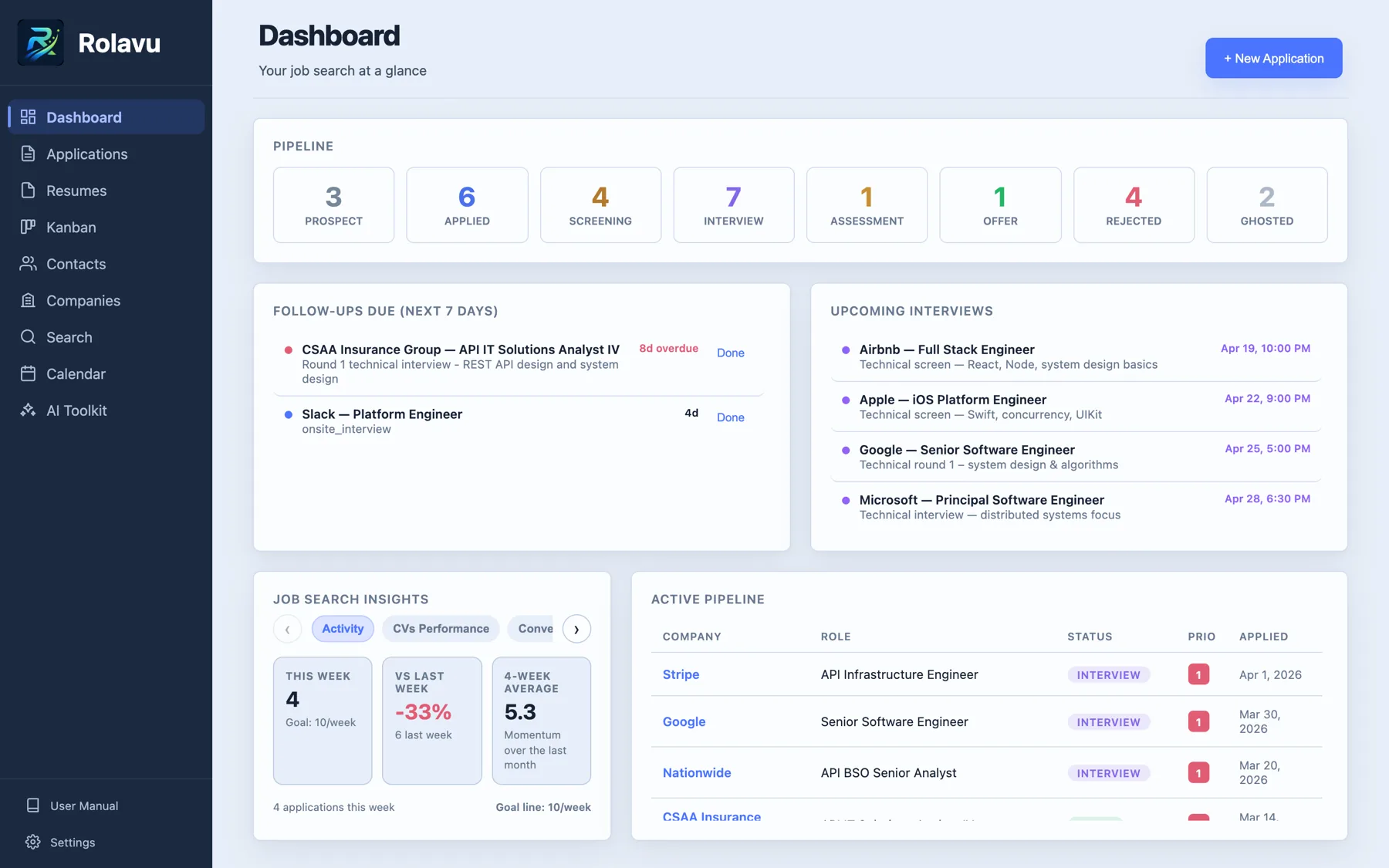The image size is (1389, 868).
Task: Select the Applications icon in the sidebar
Action: [28, 154]
